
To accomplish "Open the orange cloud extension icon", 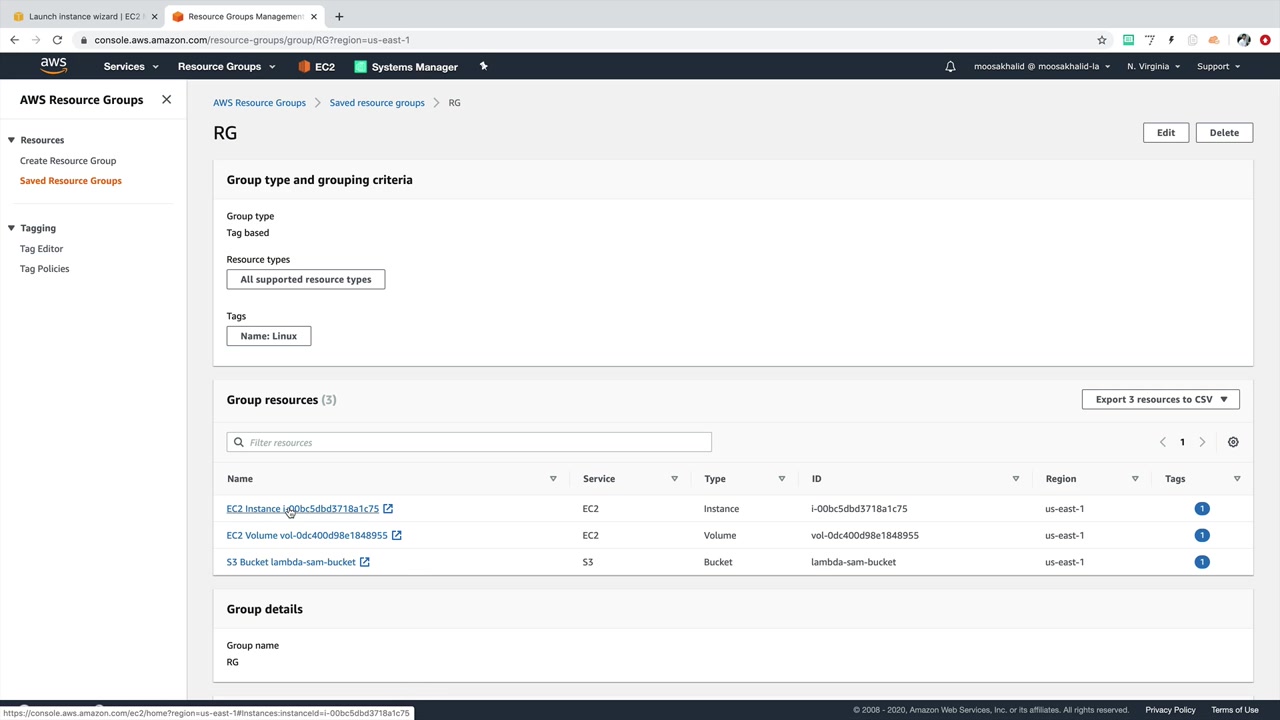I will tap(1214, 40).
